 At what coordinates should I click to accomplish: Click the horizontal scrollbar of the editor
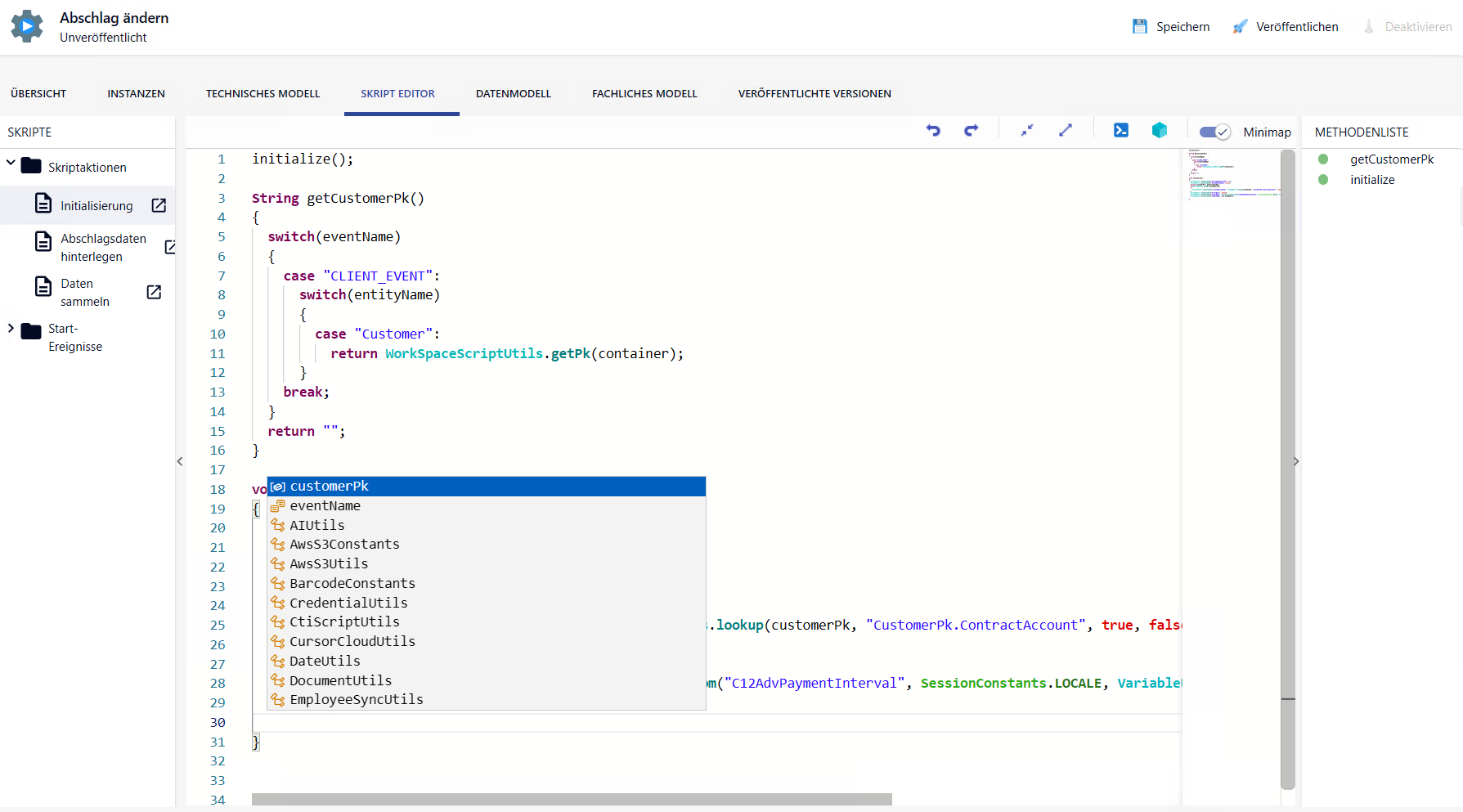click(x=572, y=799)
